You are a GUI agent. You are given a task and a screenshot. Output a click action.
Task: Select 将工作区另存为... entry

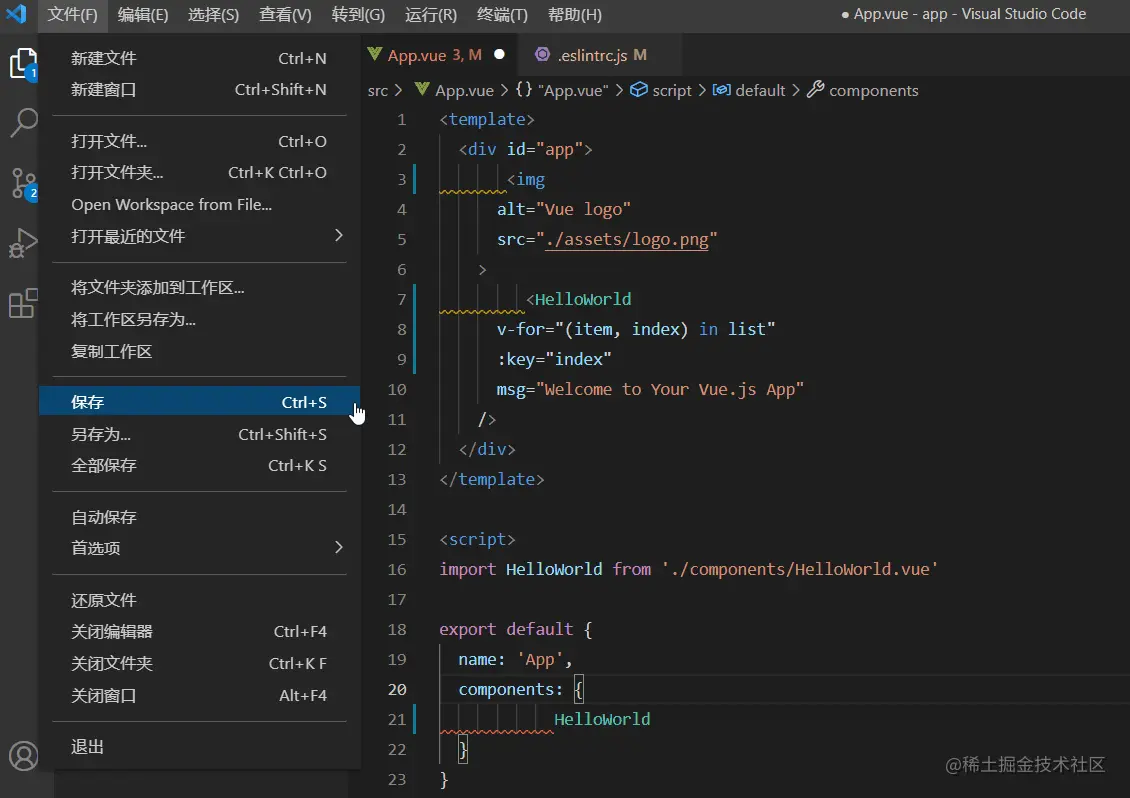[x=200, y=319]
